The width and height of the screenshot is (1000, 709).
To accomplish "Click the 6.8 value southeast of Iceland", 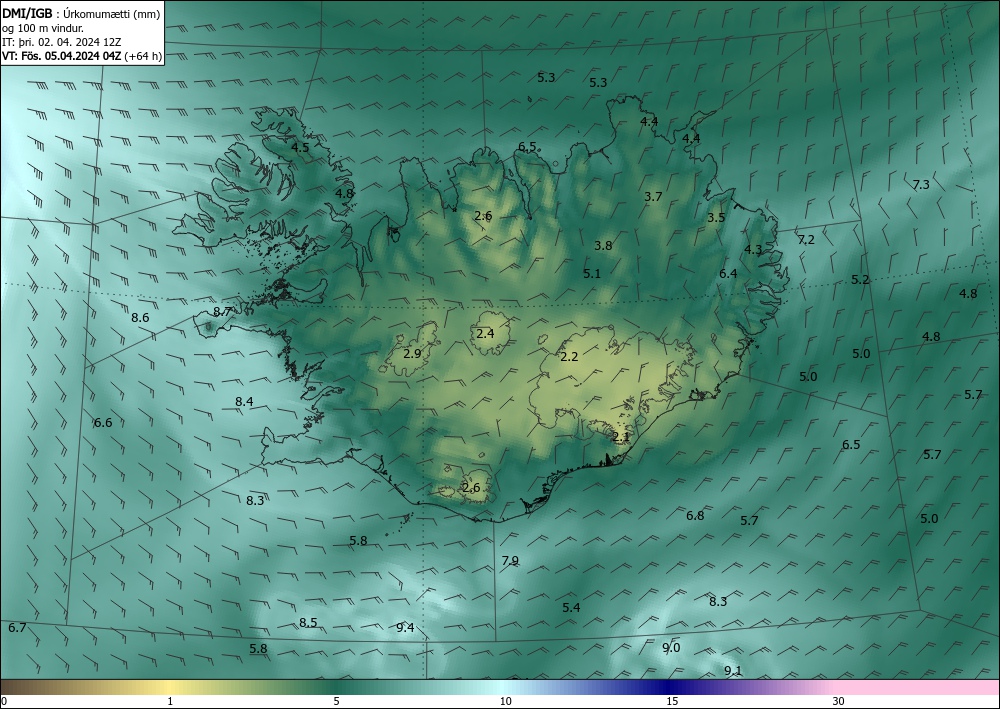I will pos(695,515).
